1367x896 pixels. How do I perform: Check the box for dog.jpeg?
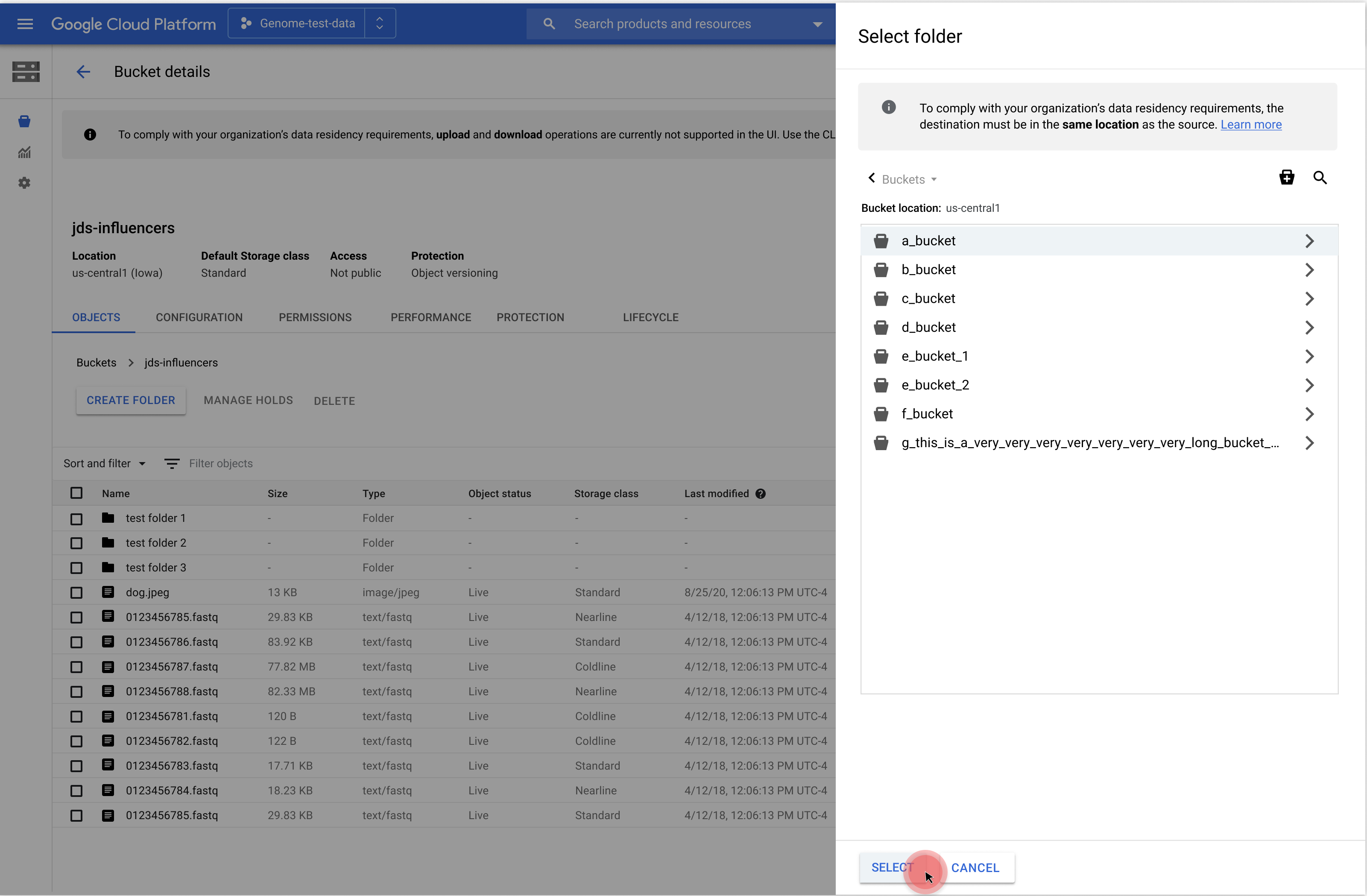click(x=76, y=592)
